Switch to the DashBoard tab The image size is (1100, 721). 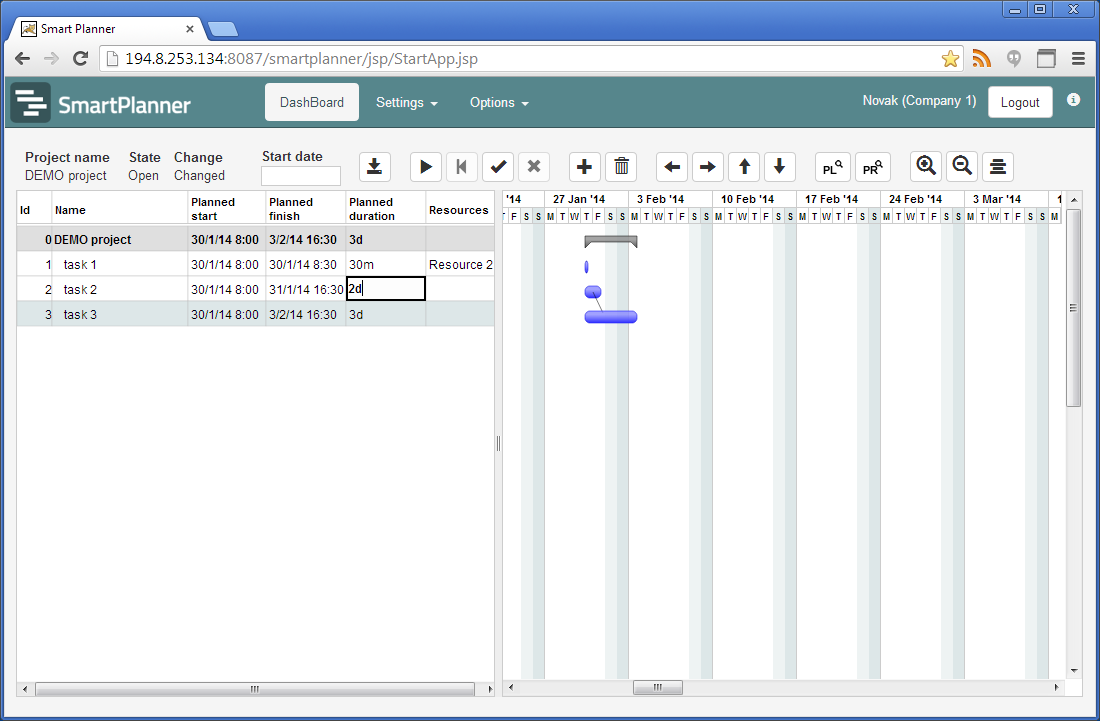[x=311, y=102]
